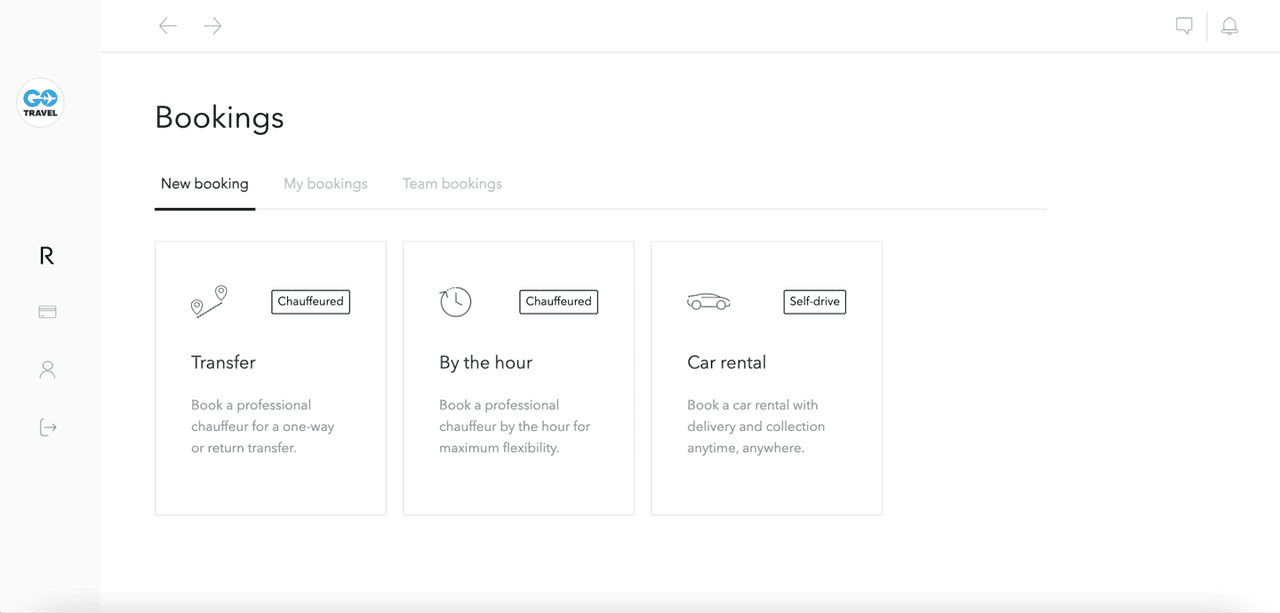Open the payment card sidebar icon

click(x=47, y=312)
